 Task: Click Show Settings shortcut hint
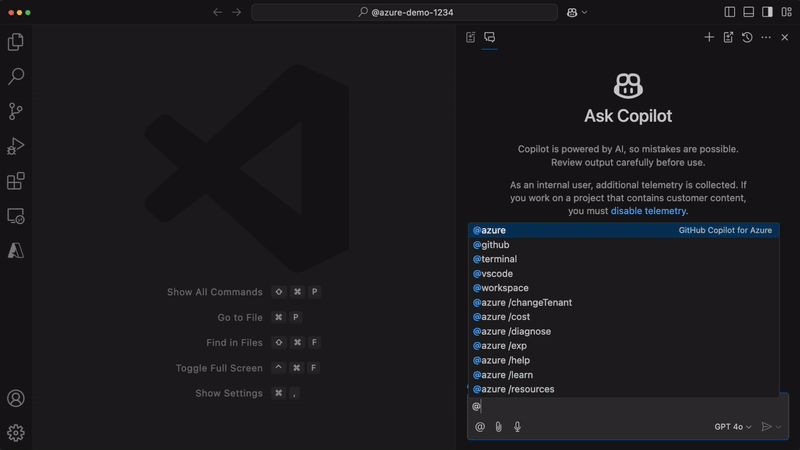[247, 393]
